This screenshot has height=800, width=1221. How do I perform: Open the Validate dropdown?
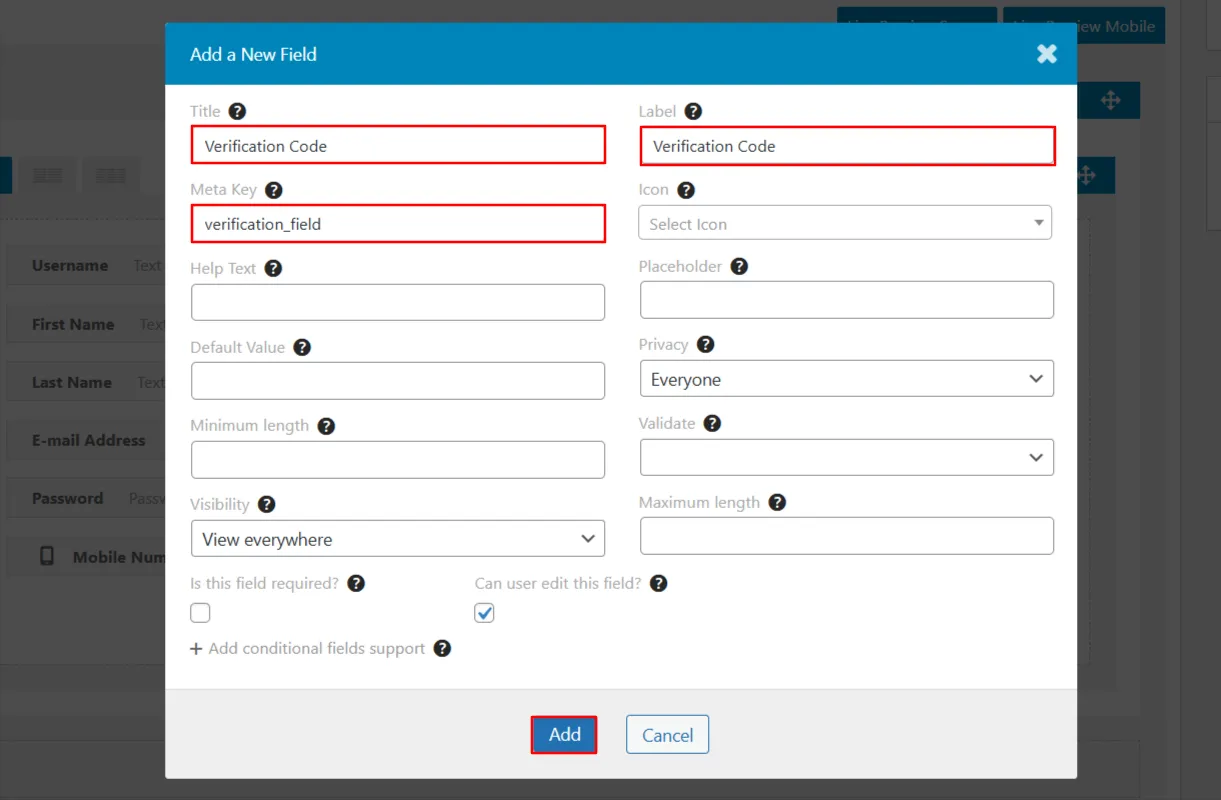click(x=846, y=457)
